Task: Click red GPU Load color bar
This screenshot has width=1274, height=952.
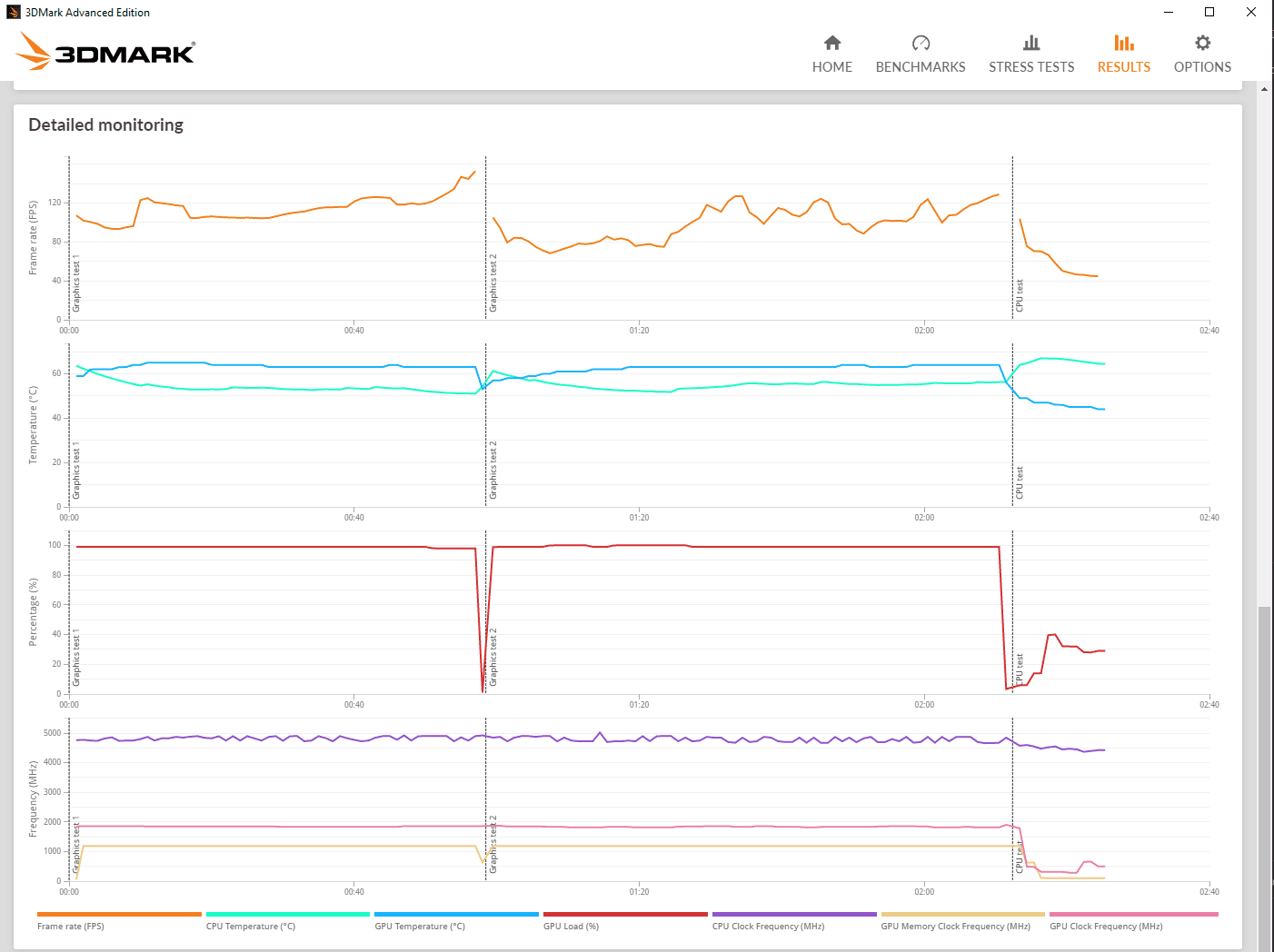Action: click(625, 914)
